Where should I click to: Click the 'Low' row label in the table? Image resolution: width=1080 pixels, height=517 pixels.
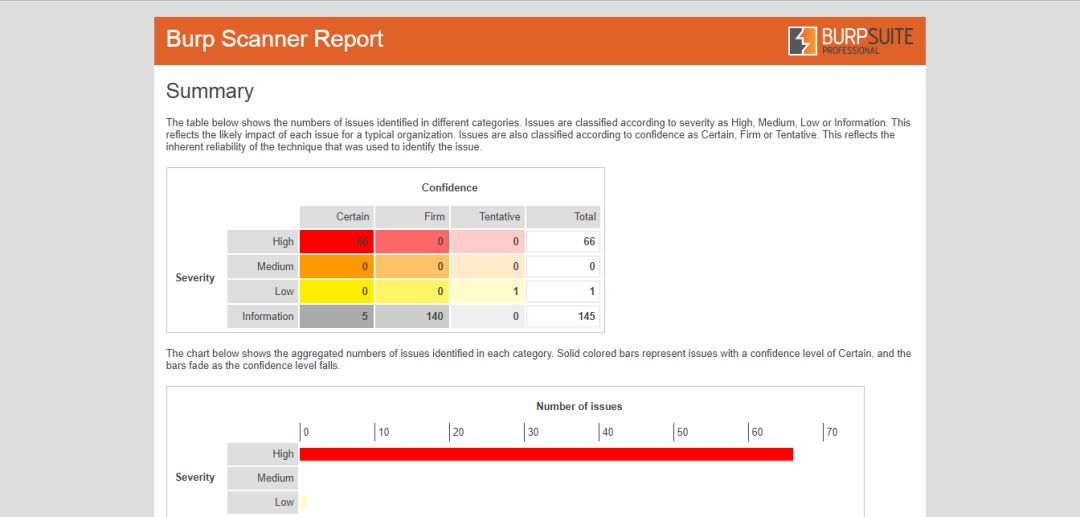click(262, 291)
